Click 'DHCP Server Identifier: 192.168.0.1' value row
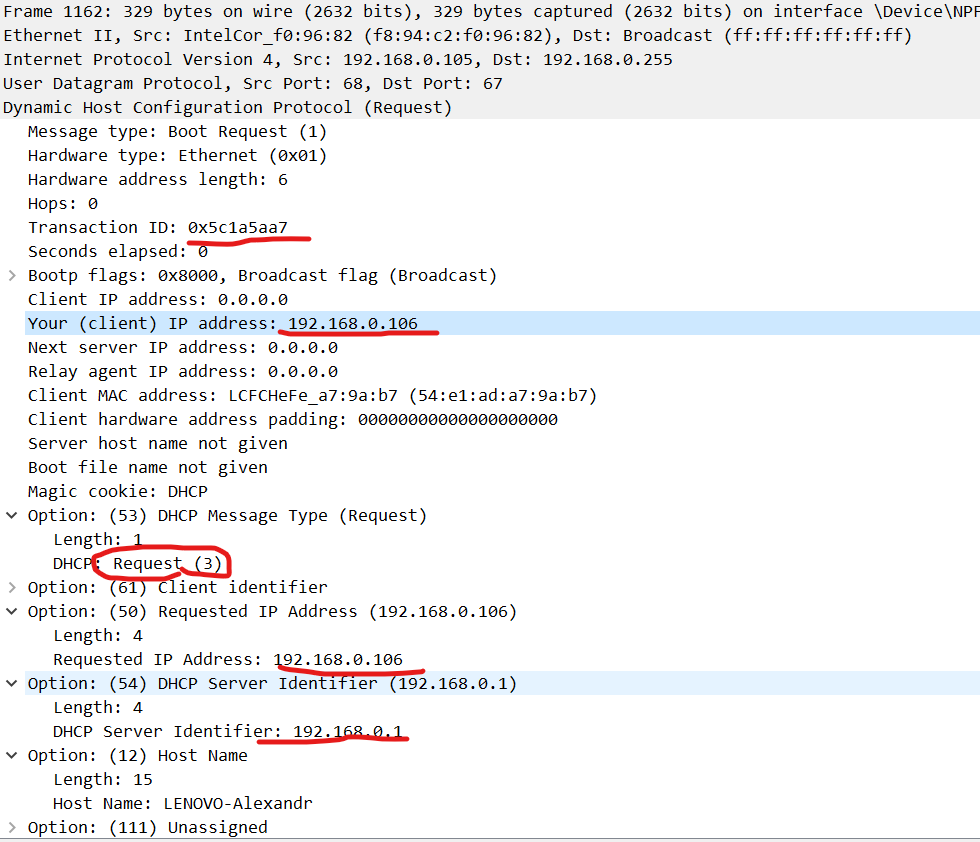The height and width of the screenshot is (842, 980). 228,732
